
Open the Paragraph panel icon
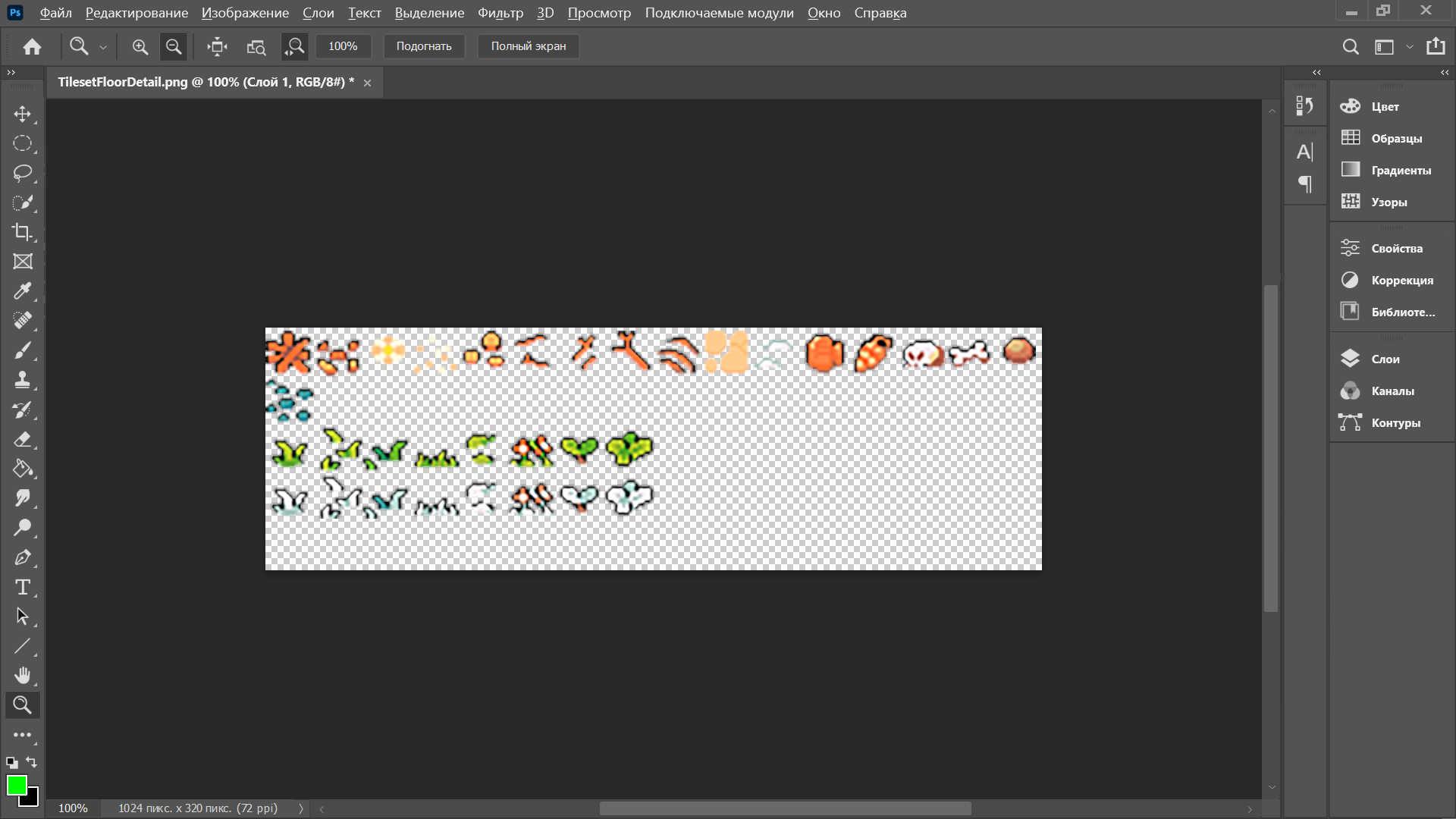click(1304, 184)
